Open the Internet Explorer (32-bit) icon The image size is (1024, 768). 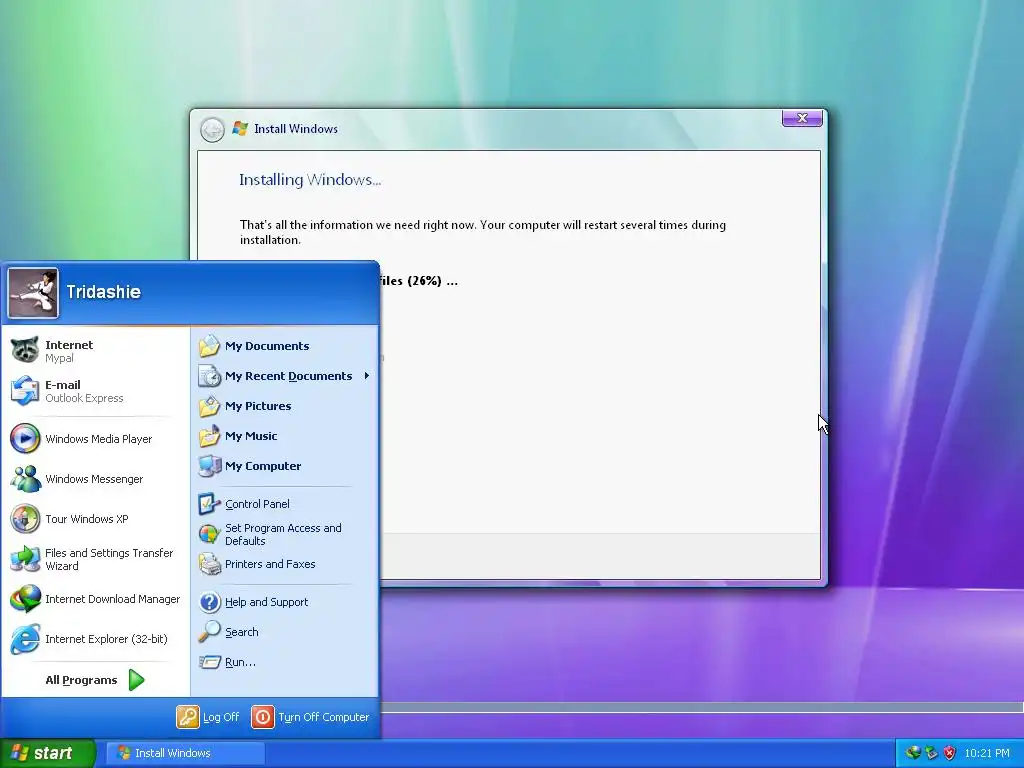click(25, 639)
